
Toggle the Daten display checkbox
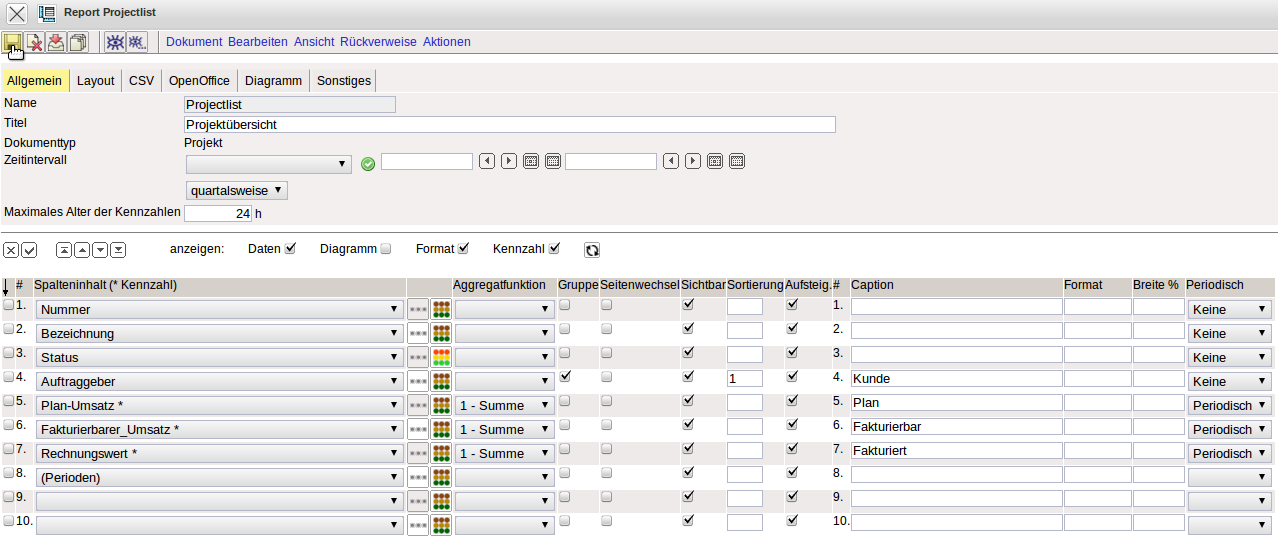(291, 249)
